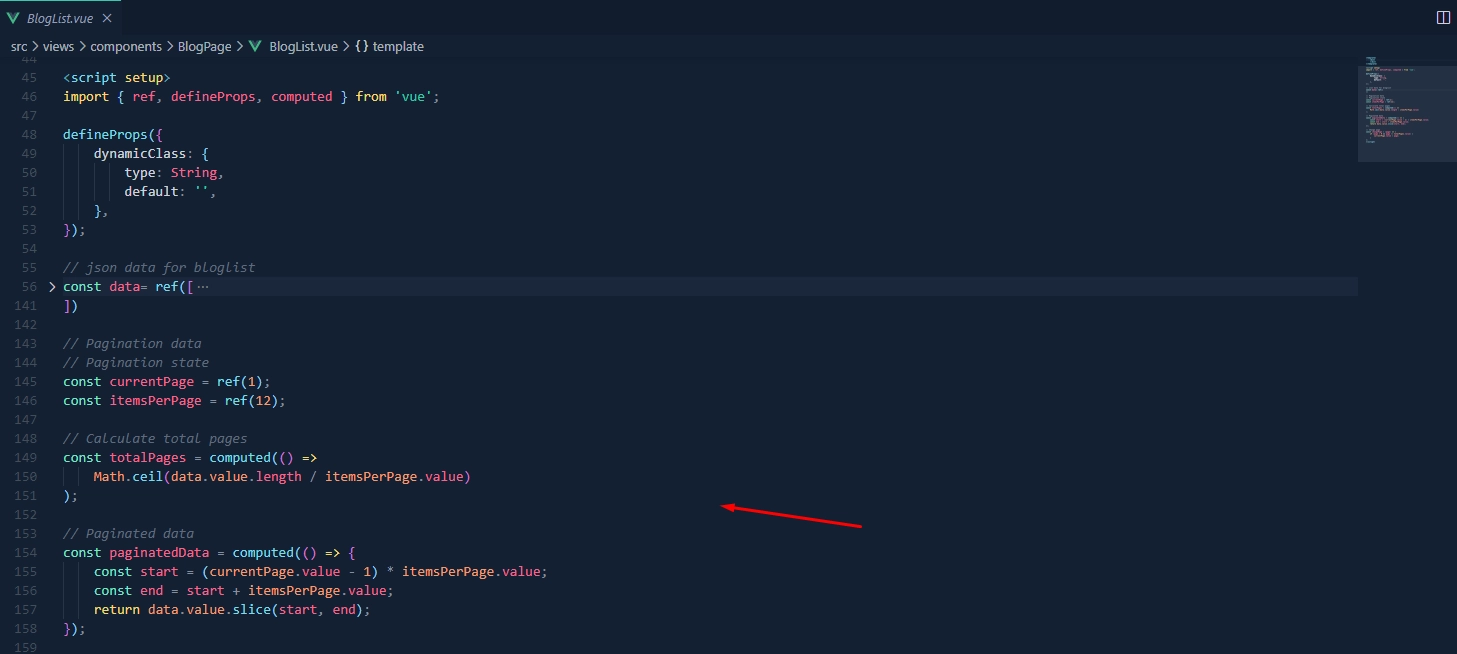Click the curly braces icon beside template

tap(362, 46)
